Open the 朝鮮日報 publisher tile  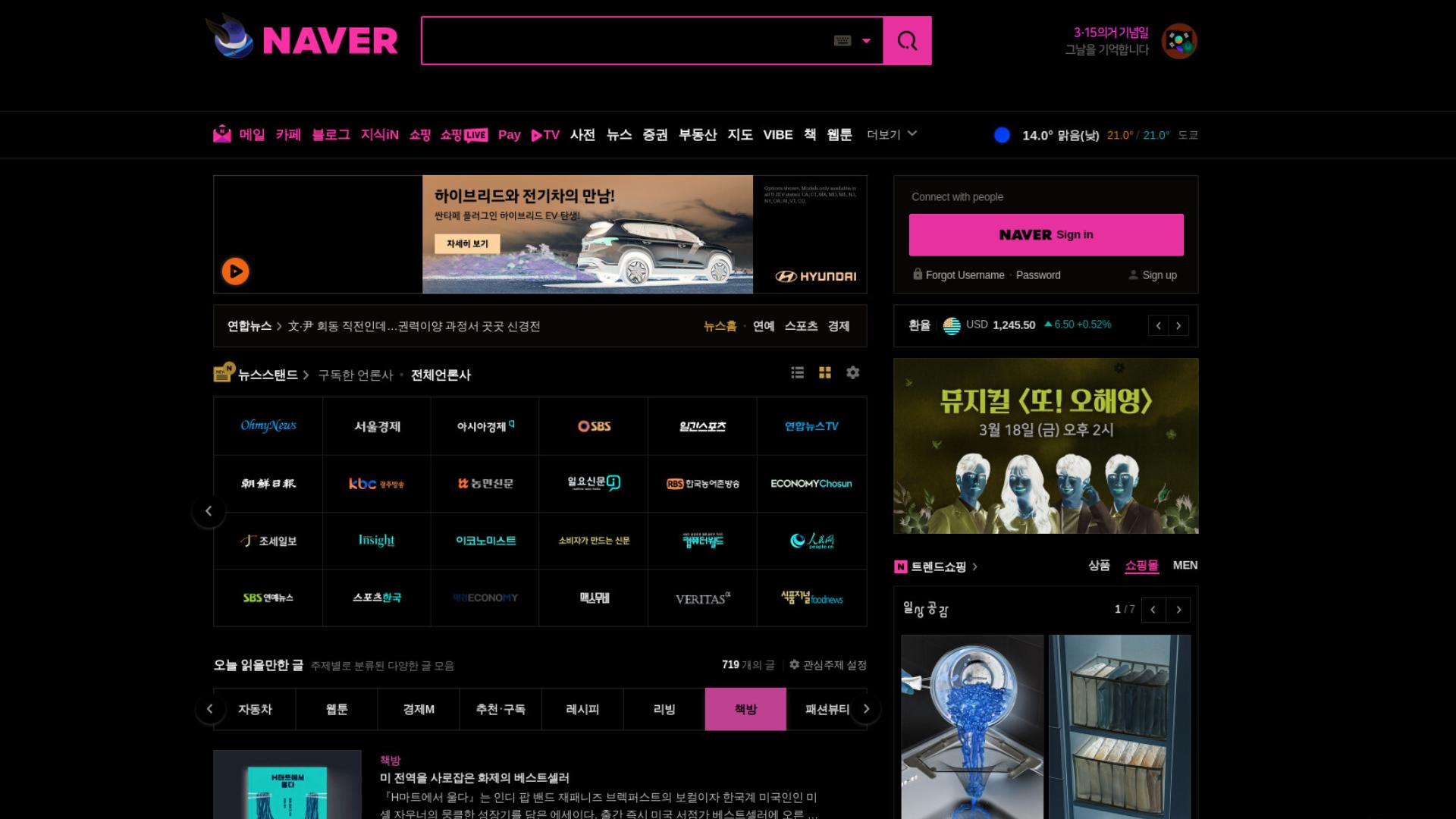click(x=268, y=484)
